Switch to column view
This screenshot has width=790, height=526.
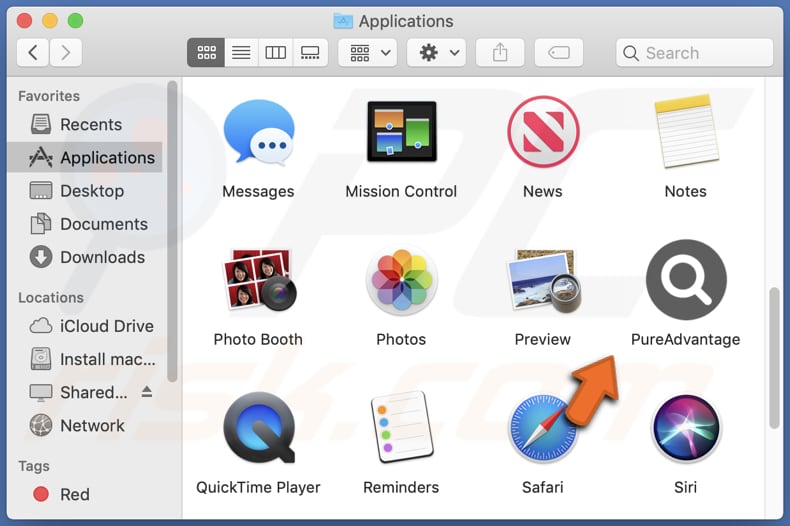point(276,52)
